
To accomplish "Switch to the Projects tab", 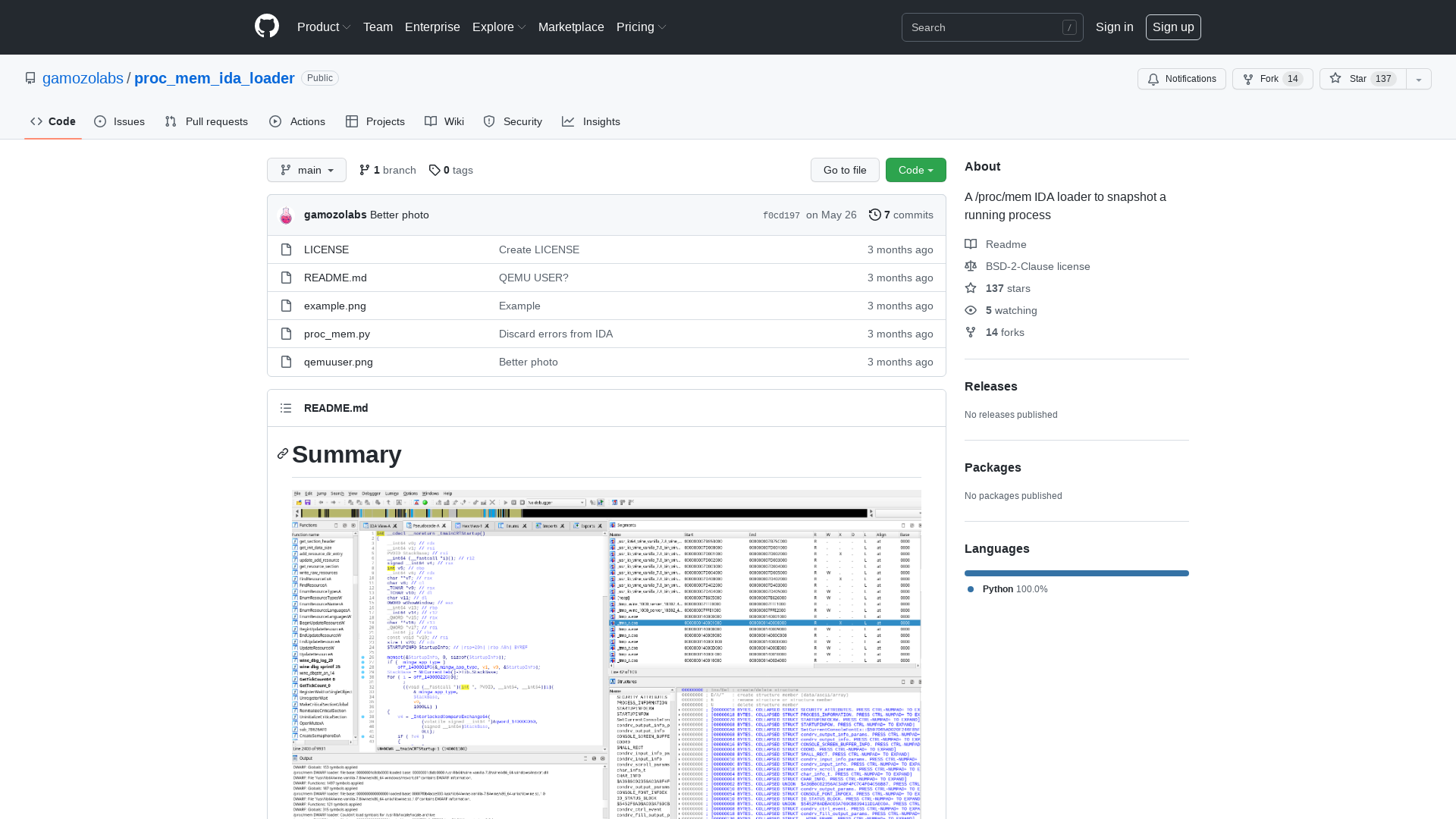I will click(x=375, y=121).
